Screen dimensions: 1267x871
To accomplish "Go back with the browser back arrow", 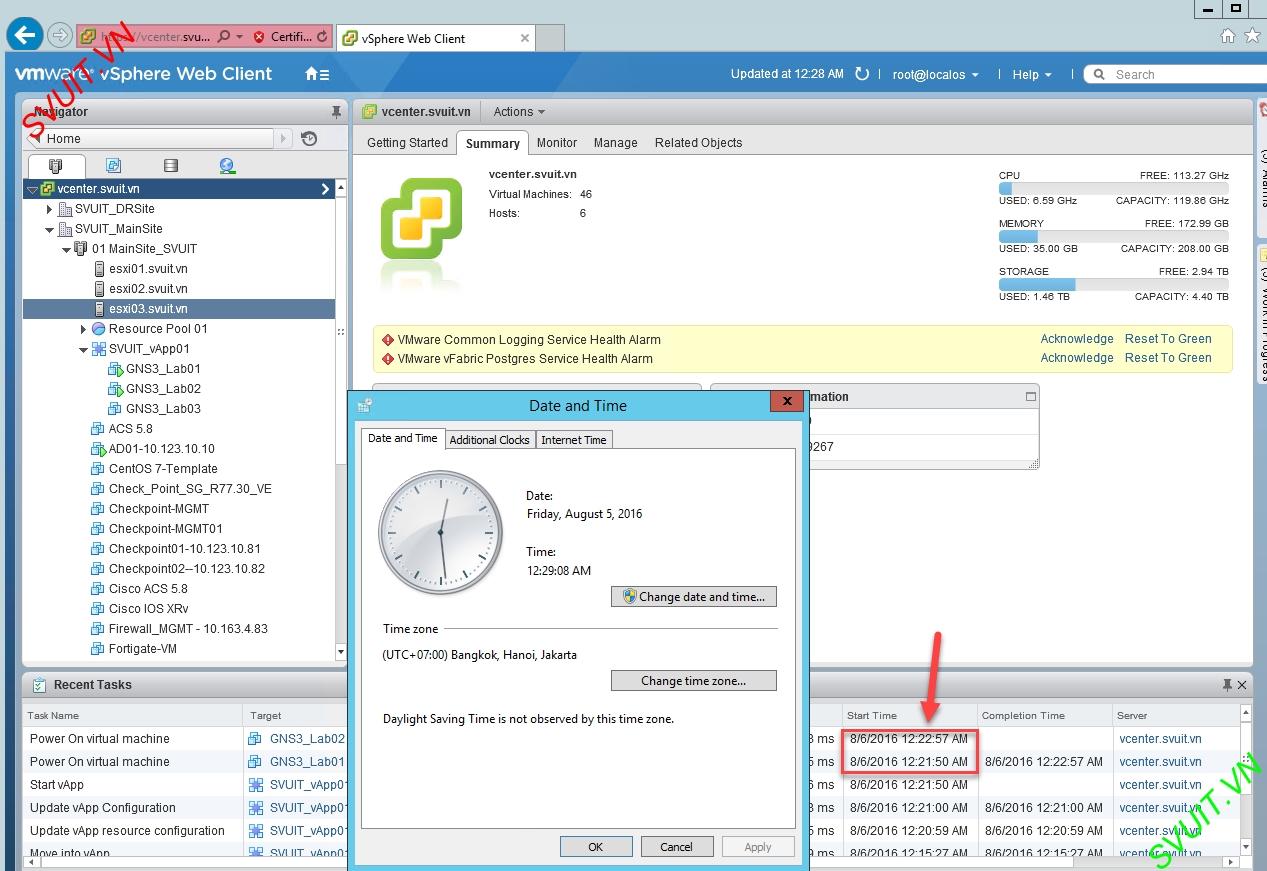I will [24, 35].
